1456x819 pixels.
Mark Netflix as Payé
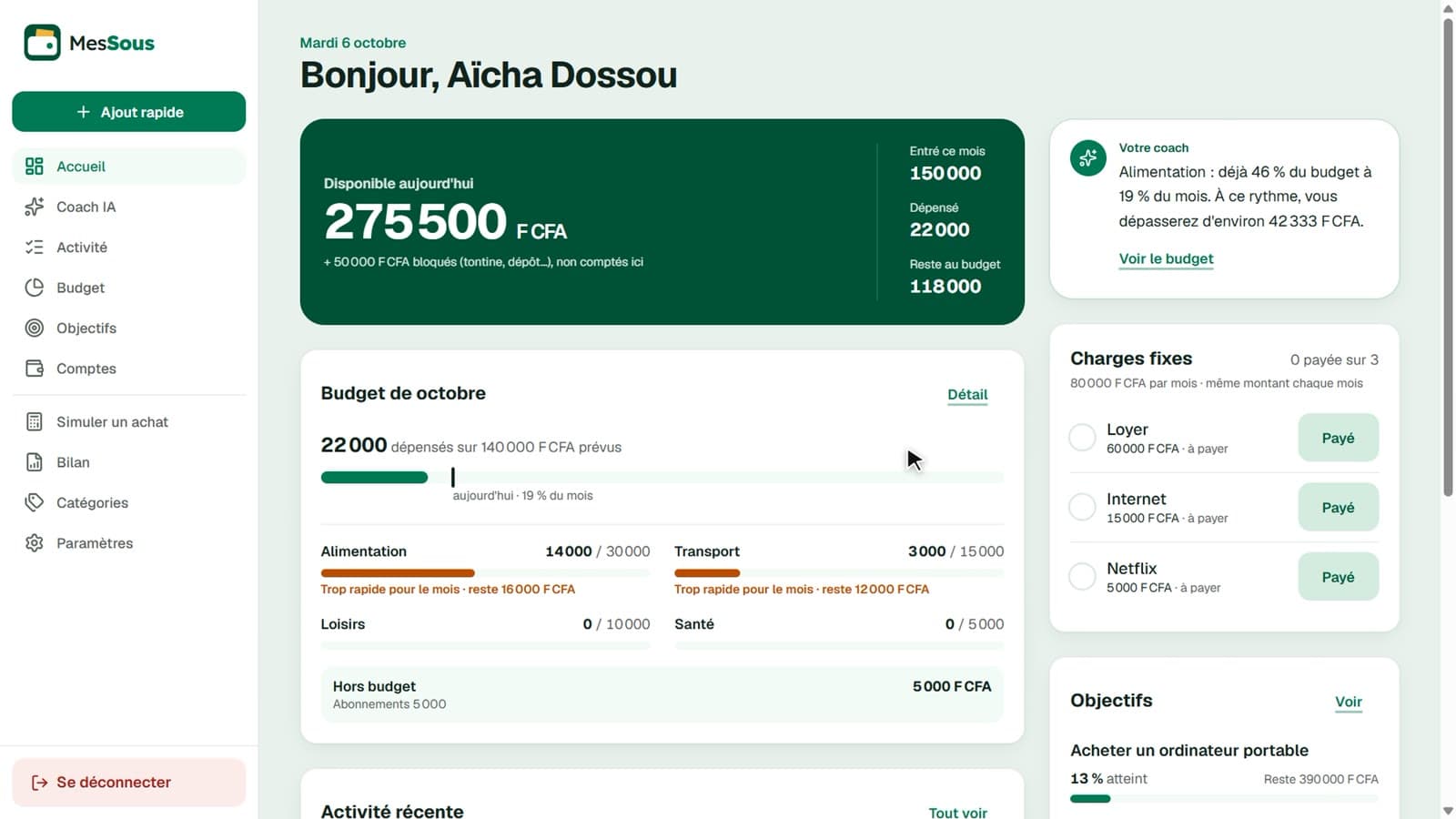[x=1338, y=576]
